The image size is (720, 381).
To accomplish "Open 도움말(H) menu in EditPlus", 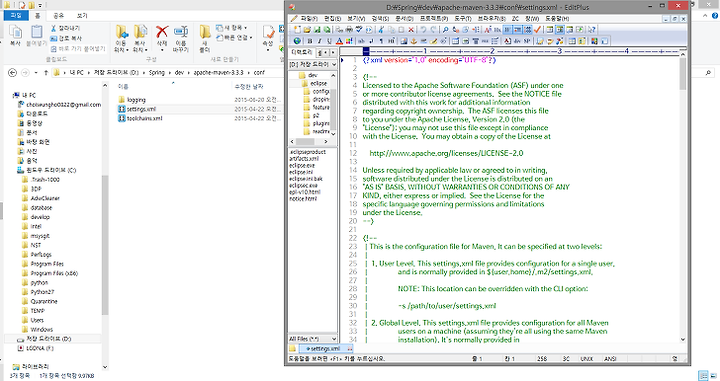I will pos(557,18).
